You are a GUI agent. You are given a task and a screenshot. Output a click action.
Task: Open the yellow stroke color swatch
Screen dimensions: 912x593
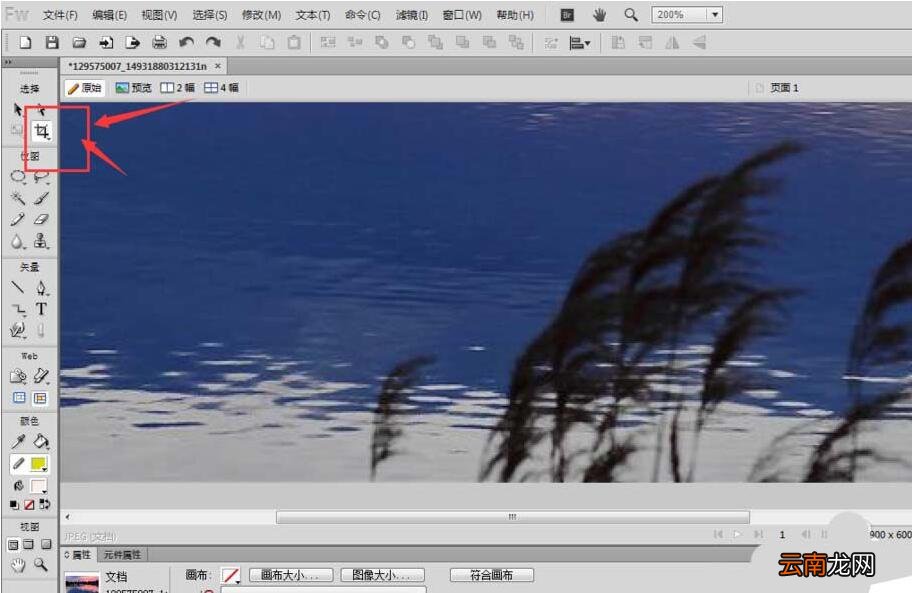click(39, 463)
